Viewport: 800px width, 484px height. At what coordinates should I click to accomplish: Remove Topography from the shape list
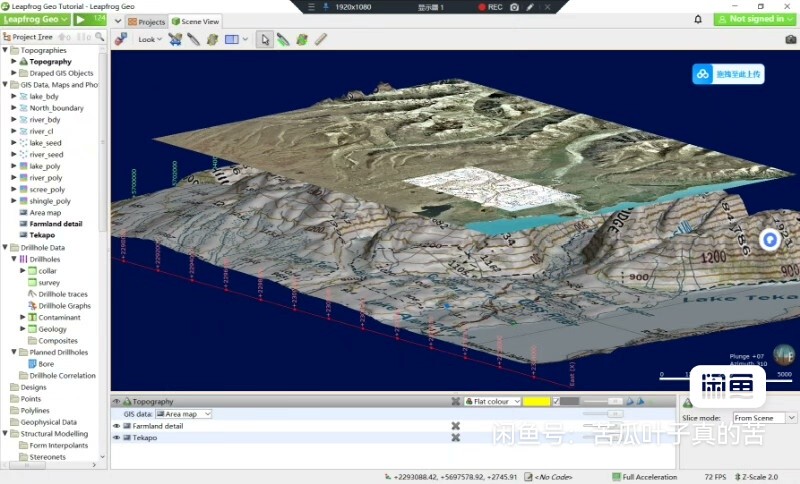[x=456, y=401]
